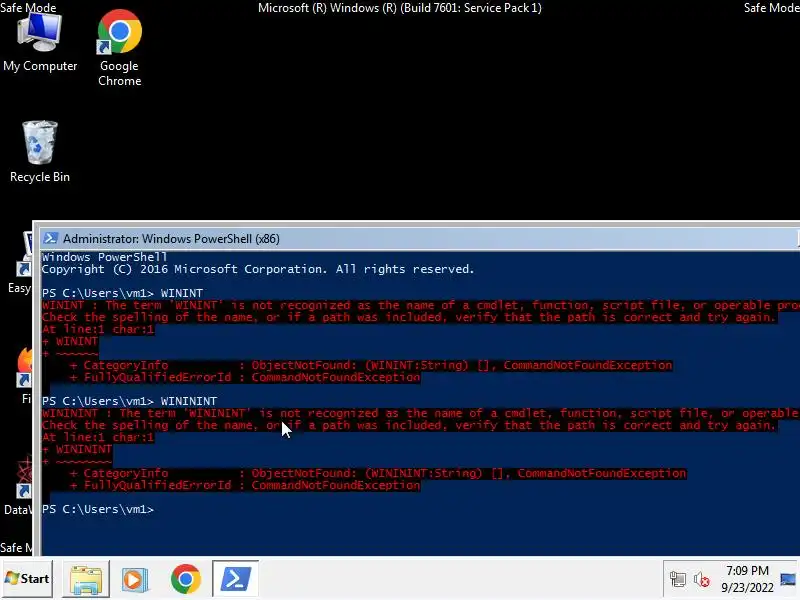The height and width of the screenshot is (600, 800).
Task: Click the last 'PS C:\Users\vm1>' prompt line
Action: [x=97, y=509]
